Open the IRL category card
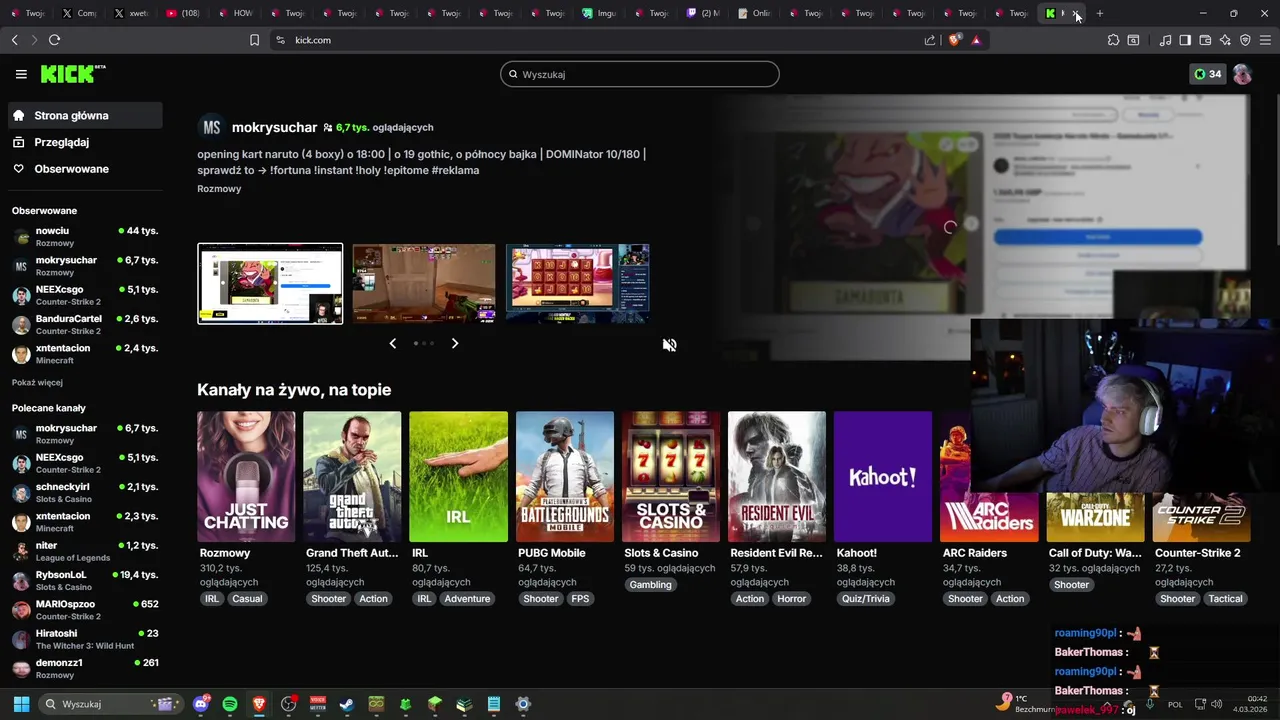Image resolution: width=1280 pixels, height=720 pixels. 458,477
